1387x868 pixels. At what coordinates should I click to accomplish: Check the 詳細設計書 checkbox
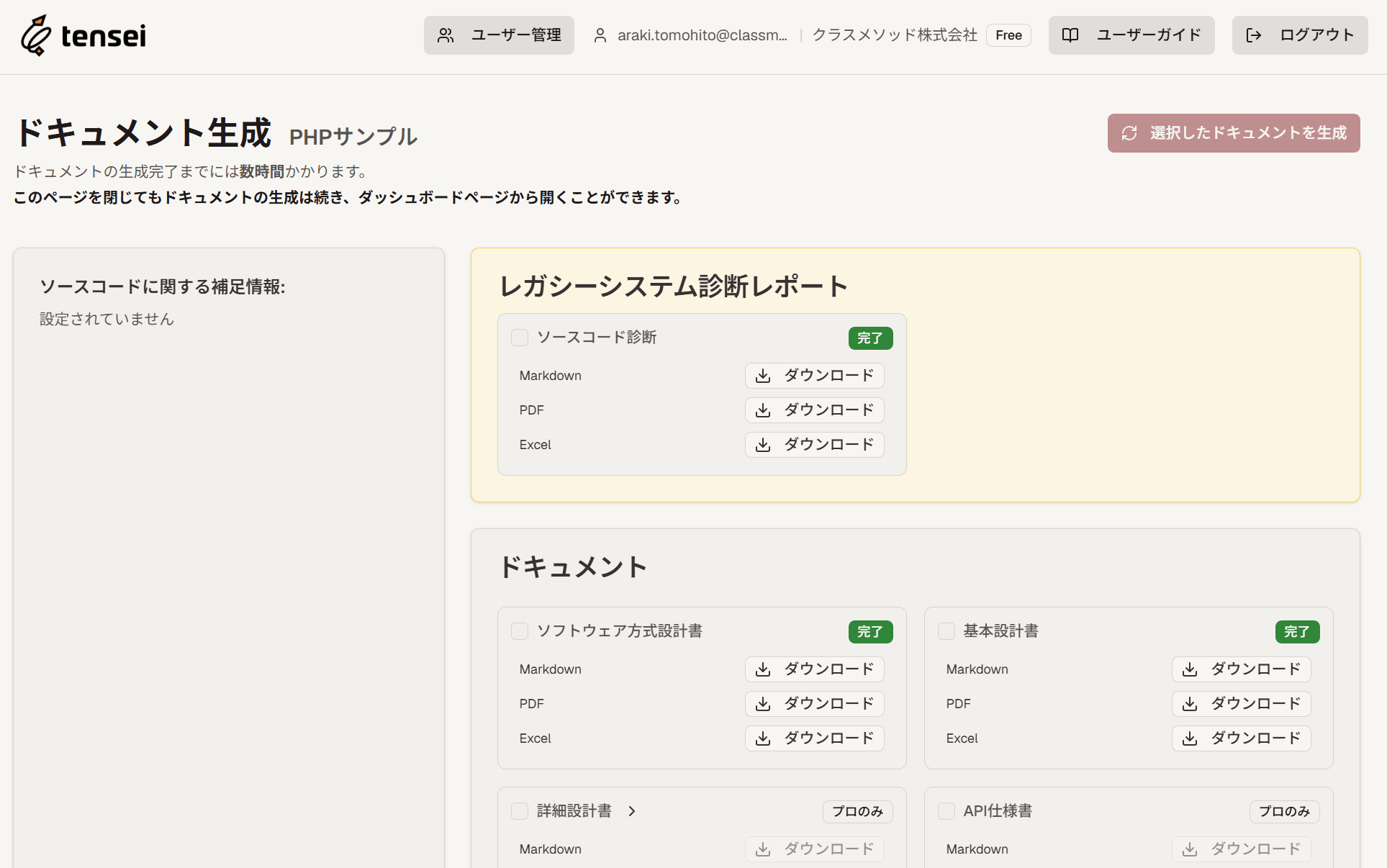(520, 811)
